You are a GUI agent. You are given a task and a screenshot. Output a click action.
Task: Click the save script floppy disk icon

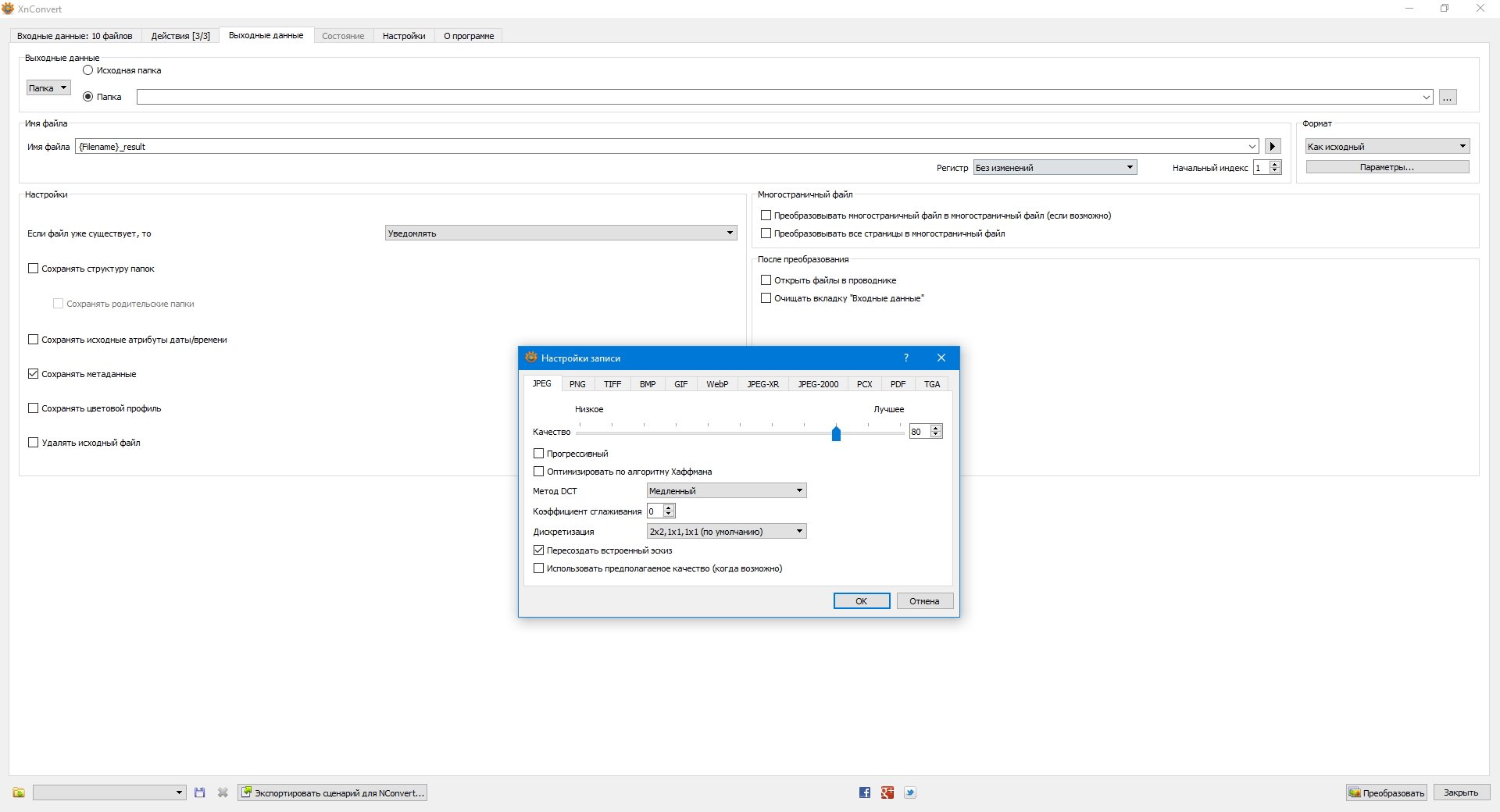point(200,792)
